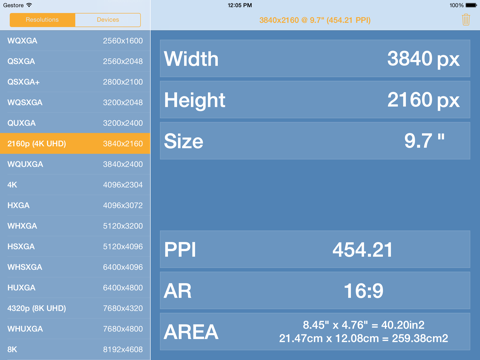The image size is (480, 360).
Task: Pick WHXGA 5120x3200 from list
Action: (75, 226)
